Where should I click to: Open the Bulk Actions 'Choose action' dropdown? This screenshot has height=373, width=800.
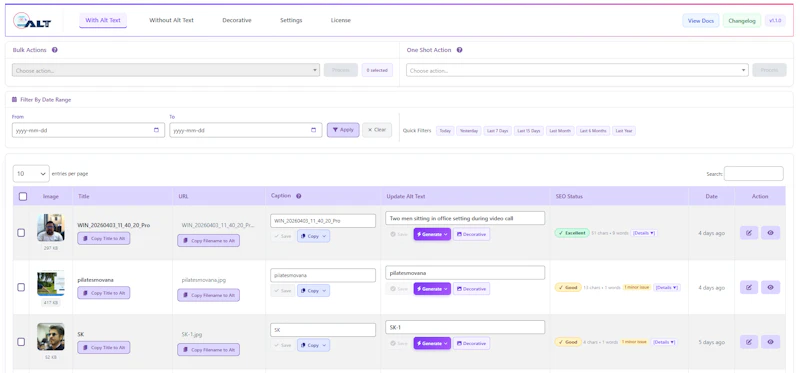point(166,70)
